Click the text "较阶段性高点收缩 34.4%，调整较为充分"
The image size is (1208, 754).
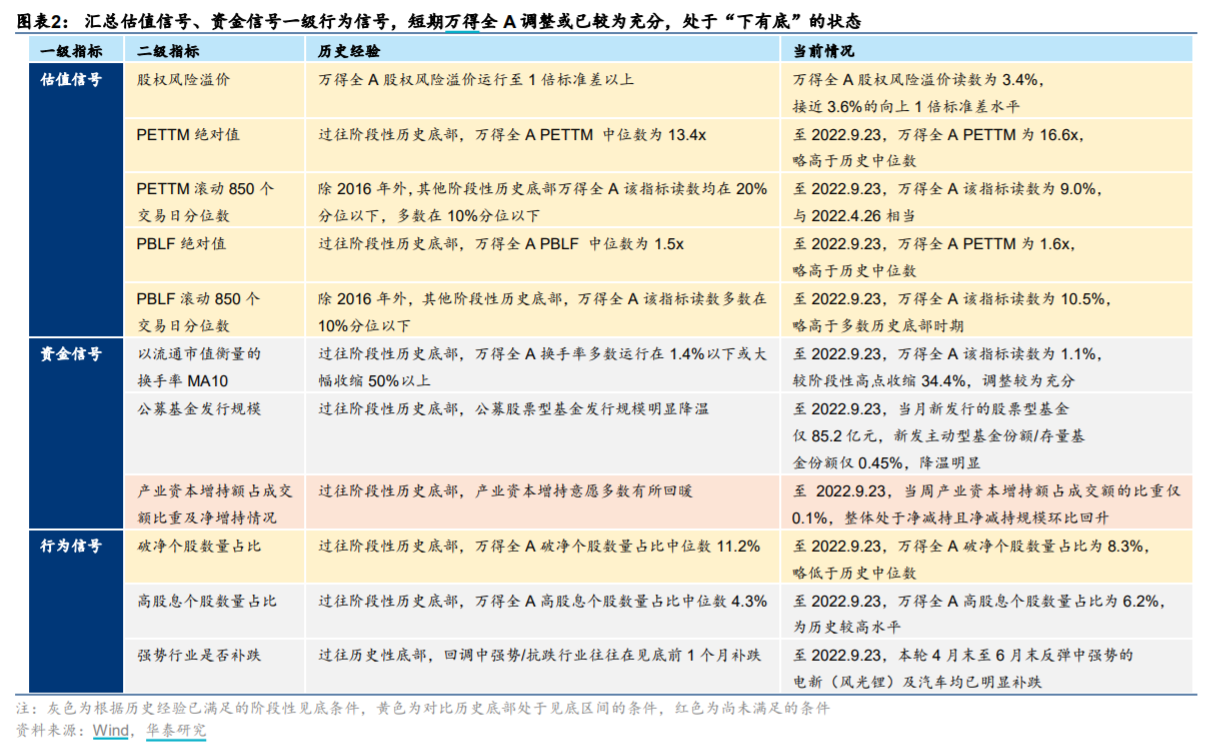pyautogui.click(x=936, y=380)
